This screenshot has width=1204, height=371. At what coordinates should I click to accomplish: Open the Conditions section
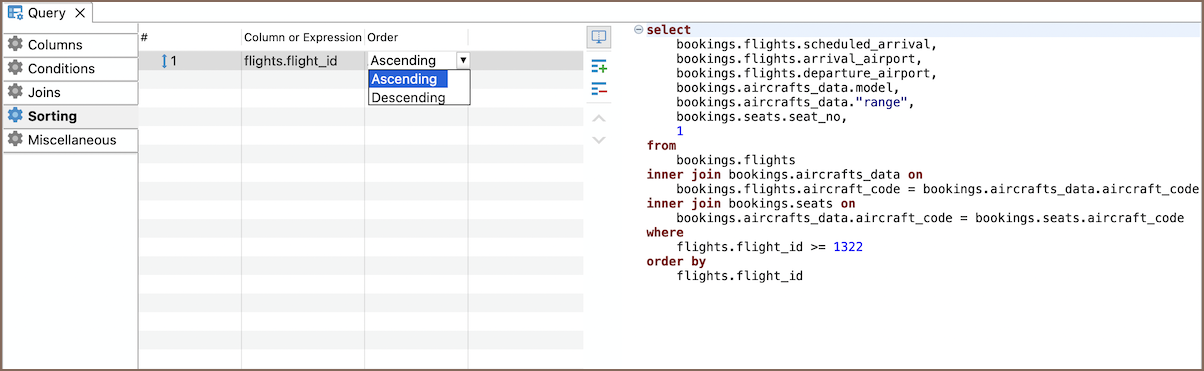tap(70, 69)
